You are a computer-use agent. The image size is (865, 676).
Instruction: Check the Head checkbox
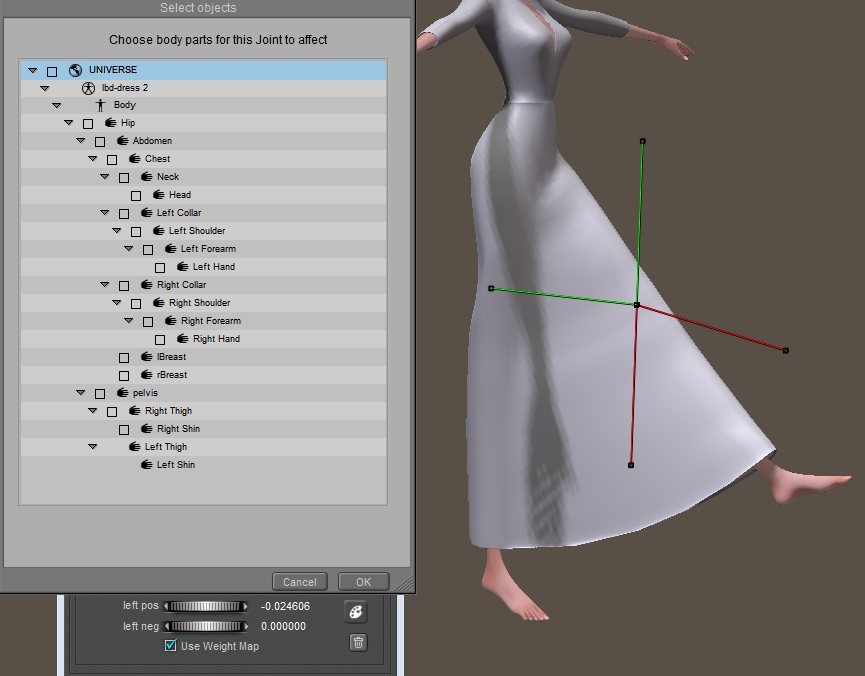[x=136, y=195]
